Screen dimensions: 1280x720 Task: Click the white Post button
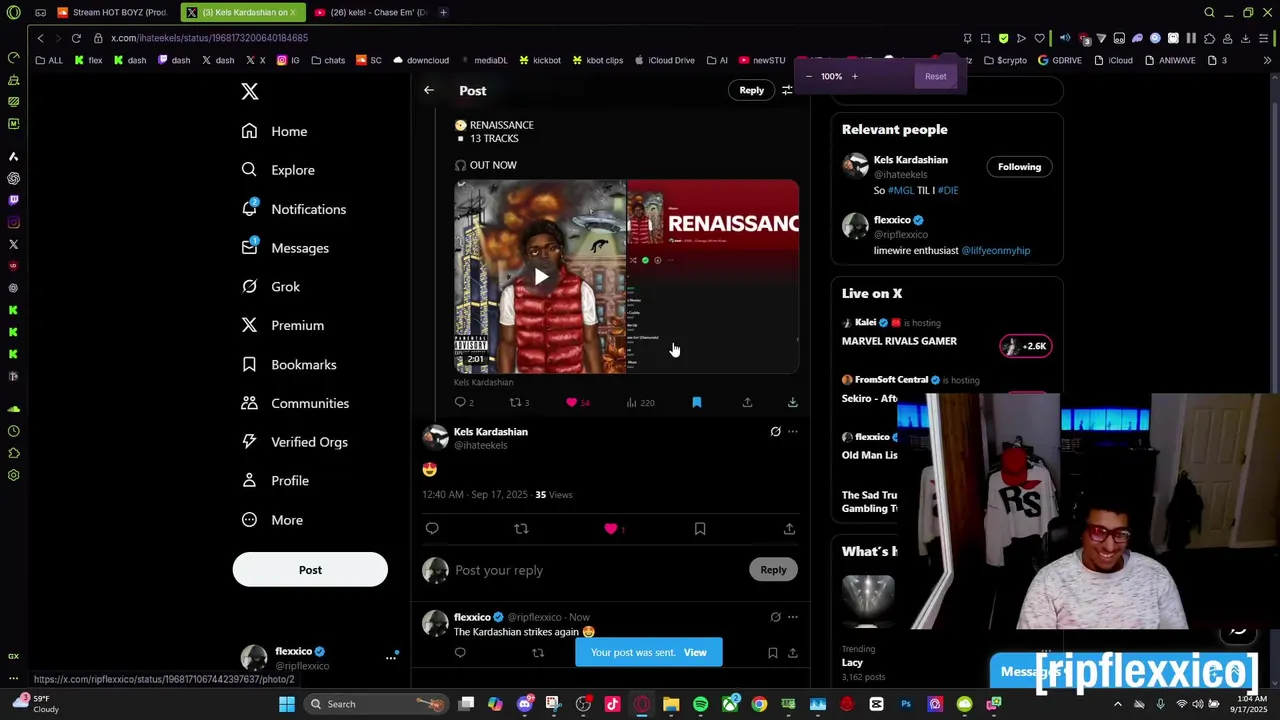[310, 570]
